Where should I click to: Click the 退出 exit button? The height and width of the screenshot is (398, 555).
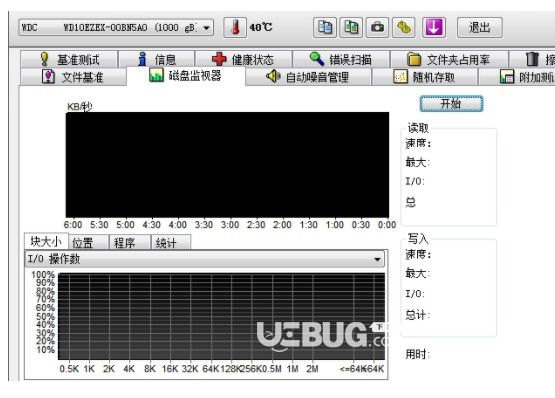(480, 27)
